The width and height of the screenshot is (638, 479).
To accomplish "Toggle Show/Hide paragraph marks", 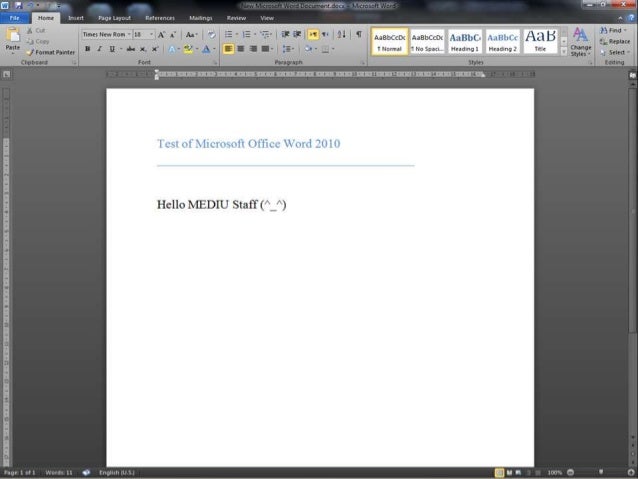I will pos(359,34).
